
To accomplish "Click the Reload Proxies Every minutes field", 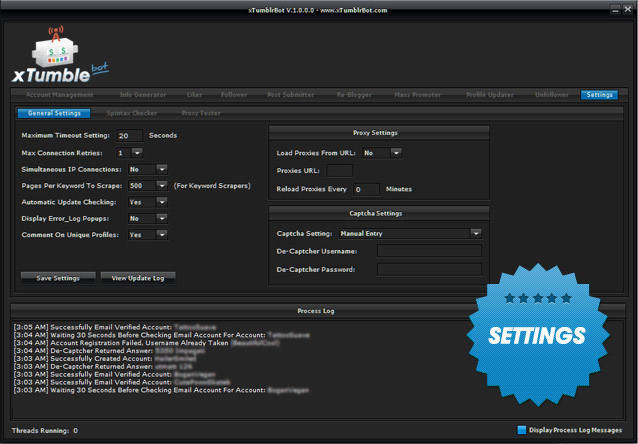I will (366, 189).
